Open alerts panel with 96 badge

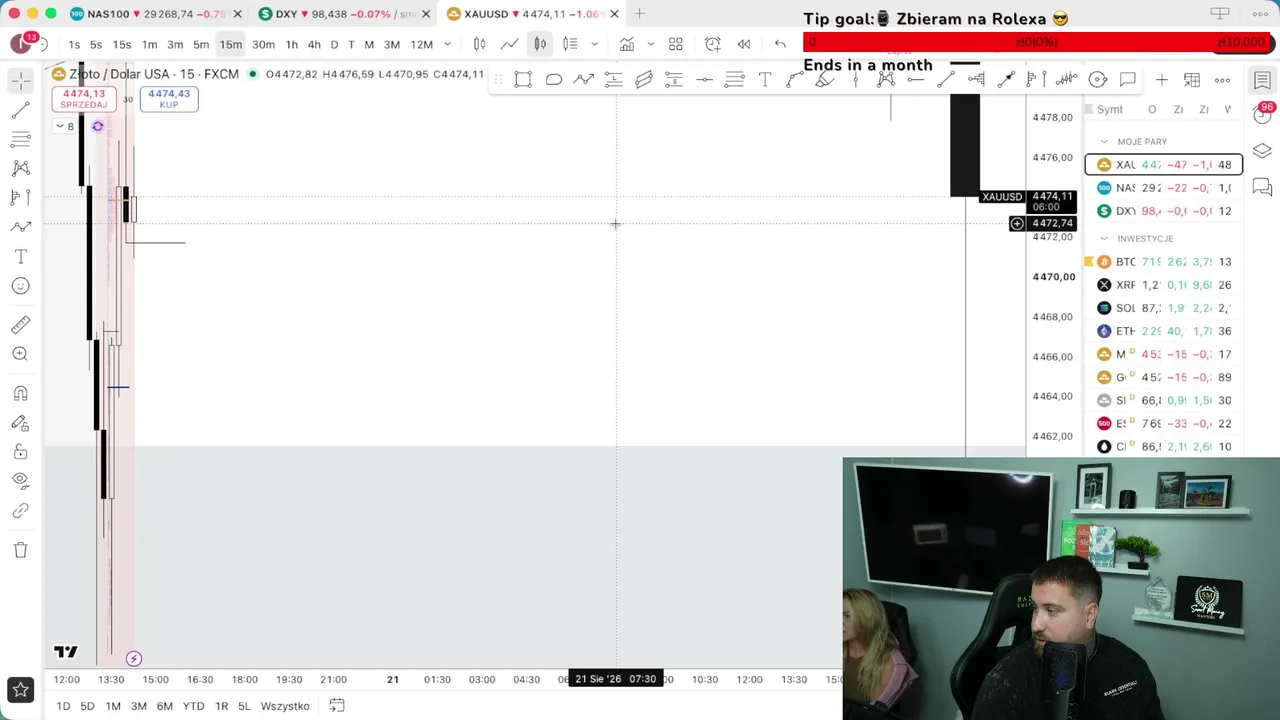(1262, 114)
